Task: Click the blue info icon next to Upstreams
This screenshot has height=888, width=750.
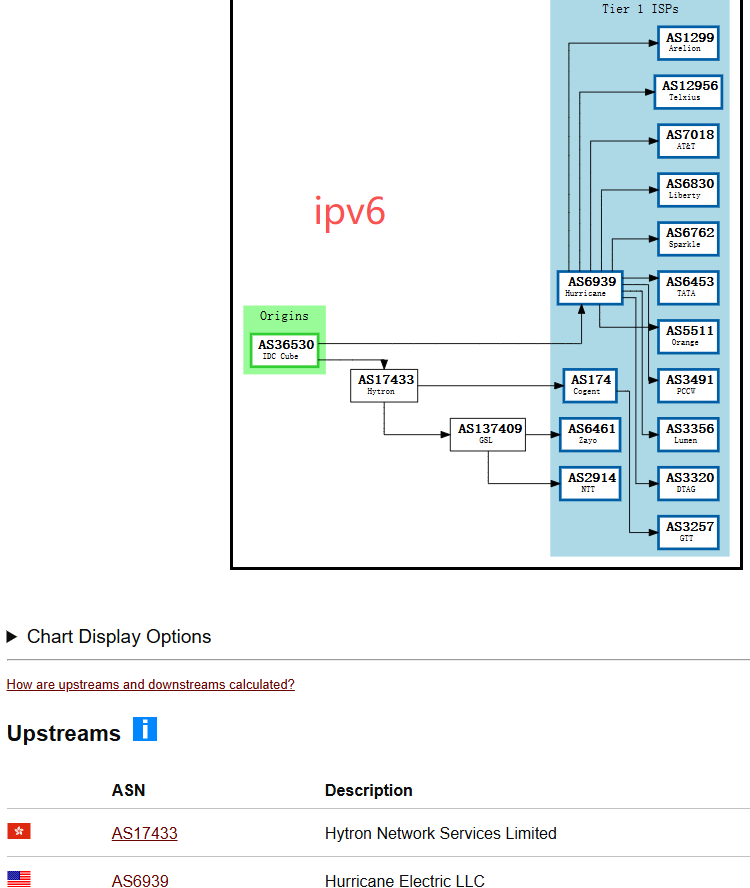Action: click(x=145, y=729)
